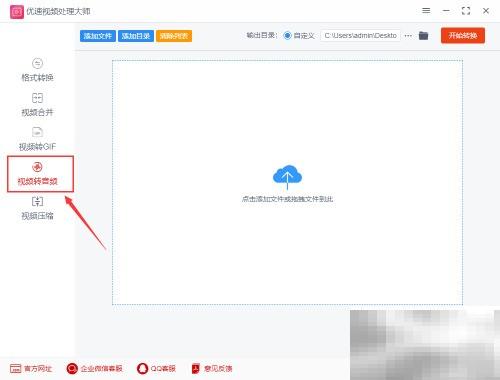Image resolution: width=500 pixels, height=380 pixels.
Task: Click the 视频转GIF sidebar label
Action: coord(37,147)
